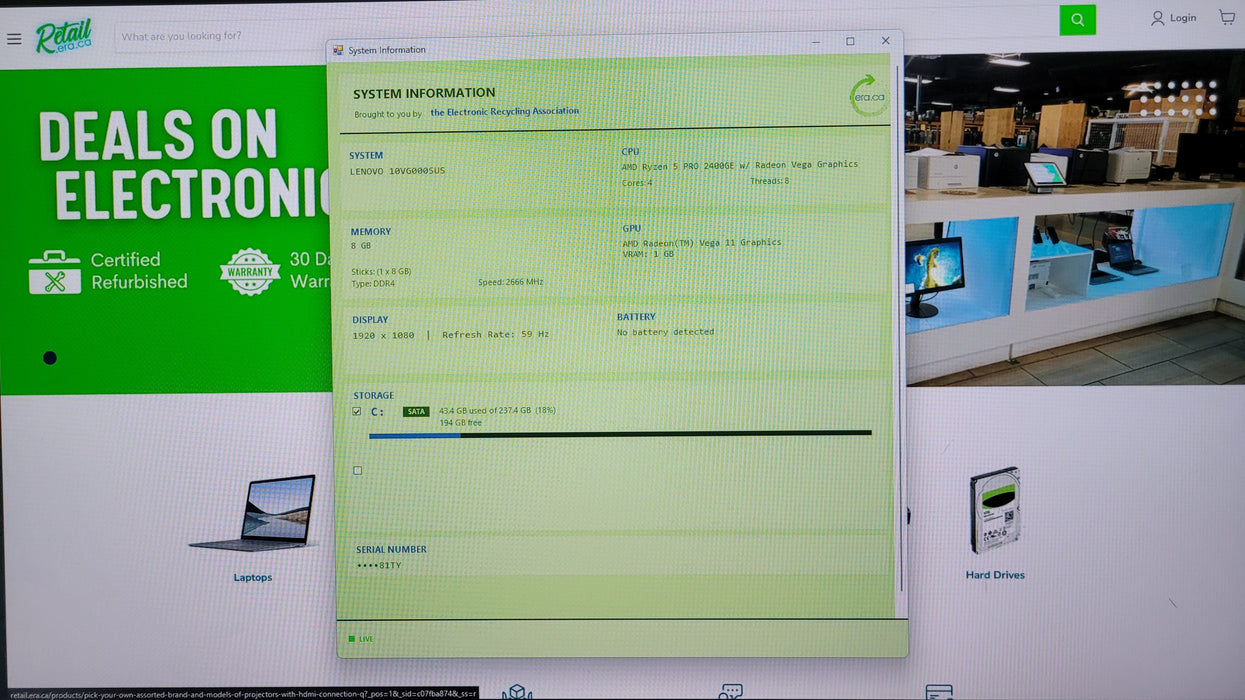Click the Certified Refurbished toolbox icon

point(55,272)
